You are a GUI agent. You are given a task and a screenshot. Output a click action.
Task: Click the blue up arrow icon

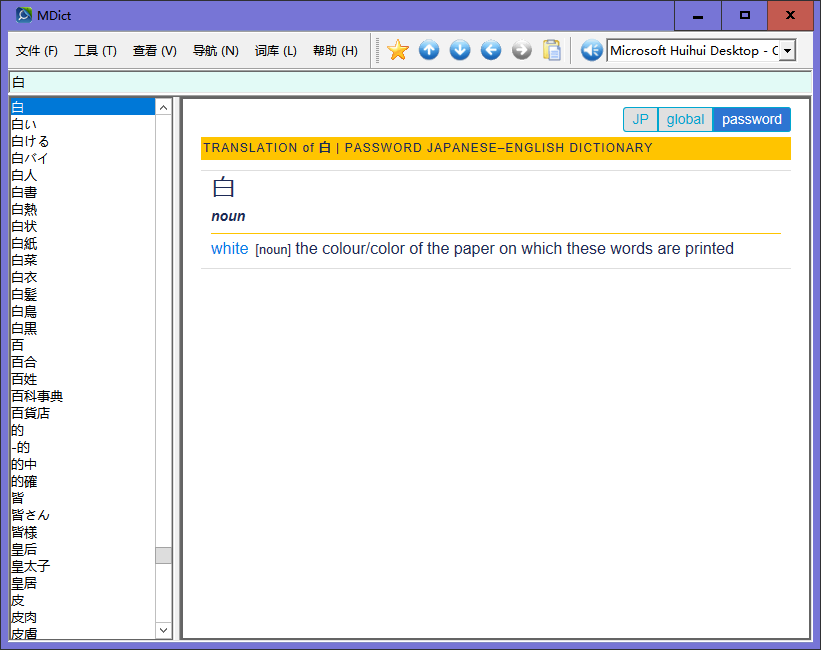point(429,50)
